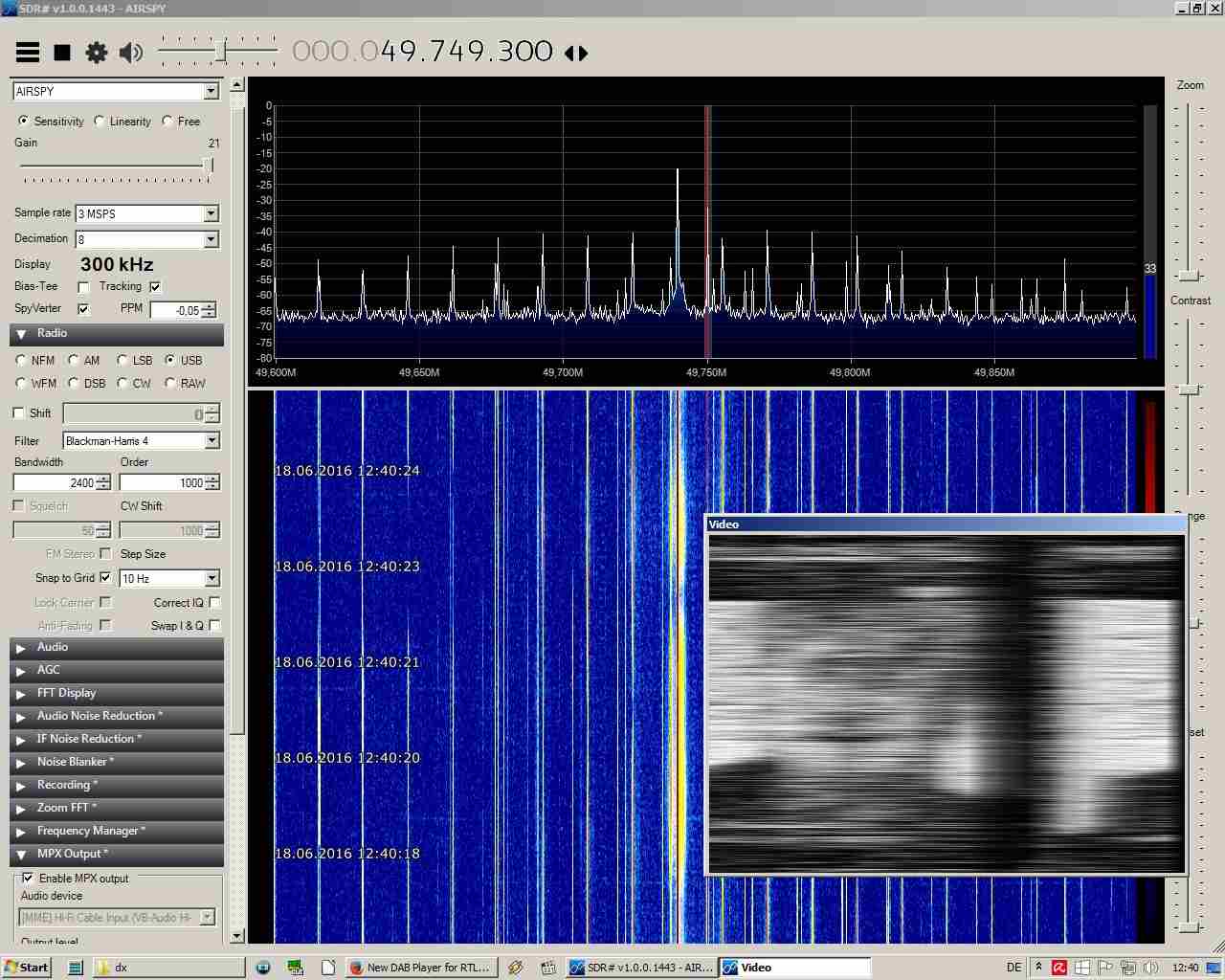Mute audio with the speaker icon
This screenshot has height=980, width=1225.
coord(131,53)
